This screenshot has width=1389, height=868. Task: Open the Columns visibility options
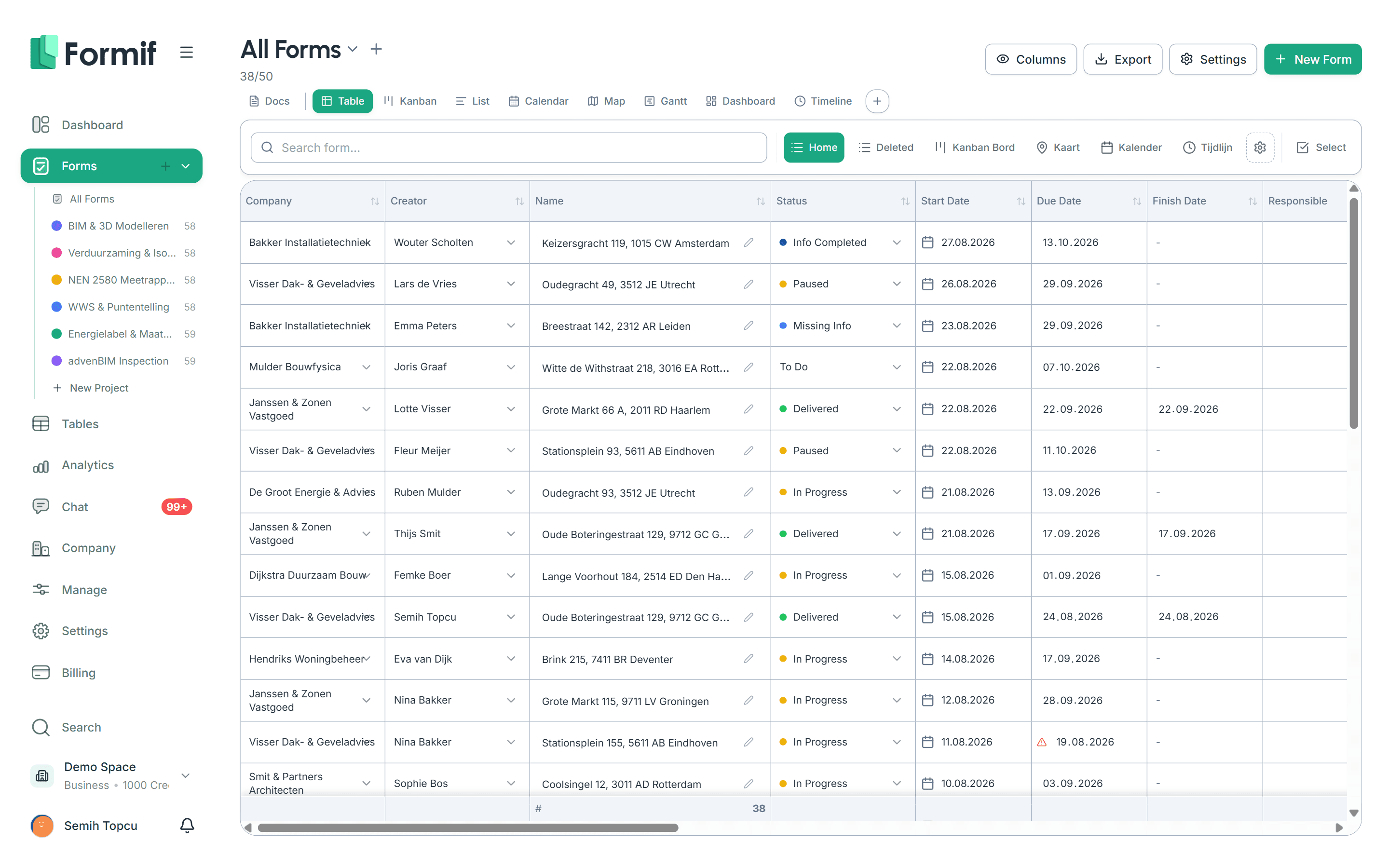(1030, 59)
